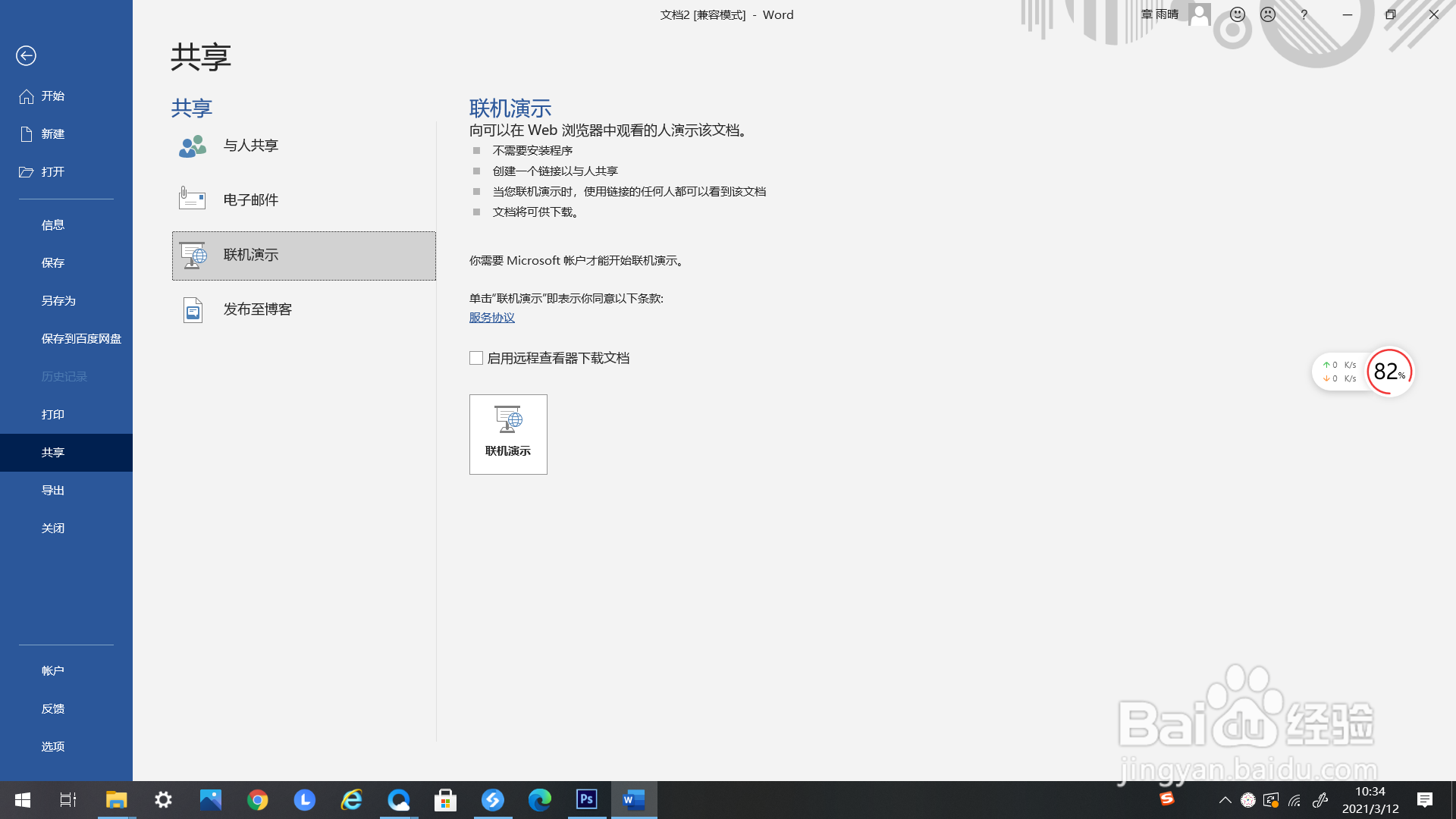The width and height of the screenshot is (1456, 819).
Task: Open the 打开 page
Action: click(x=66, y=172)
